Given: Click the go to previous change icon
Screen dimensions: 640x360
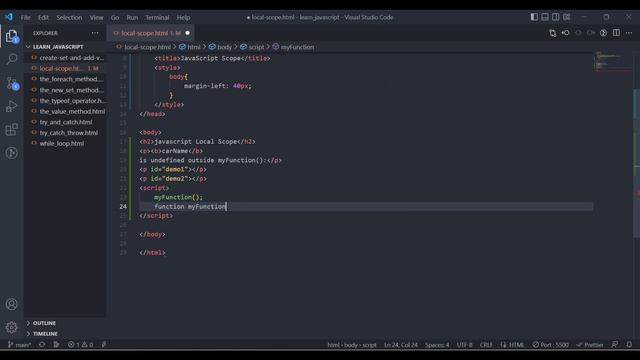Looking at the screenshot, I should click(565, 33).
